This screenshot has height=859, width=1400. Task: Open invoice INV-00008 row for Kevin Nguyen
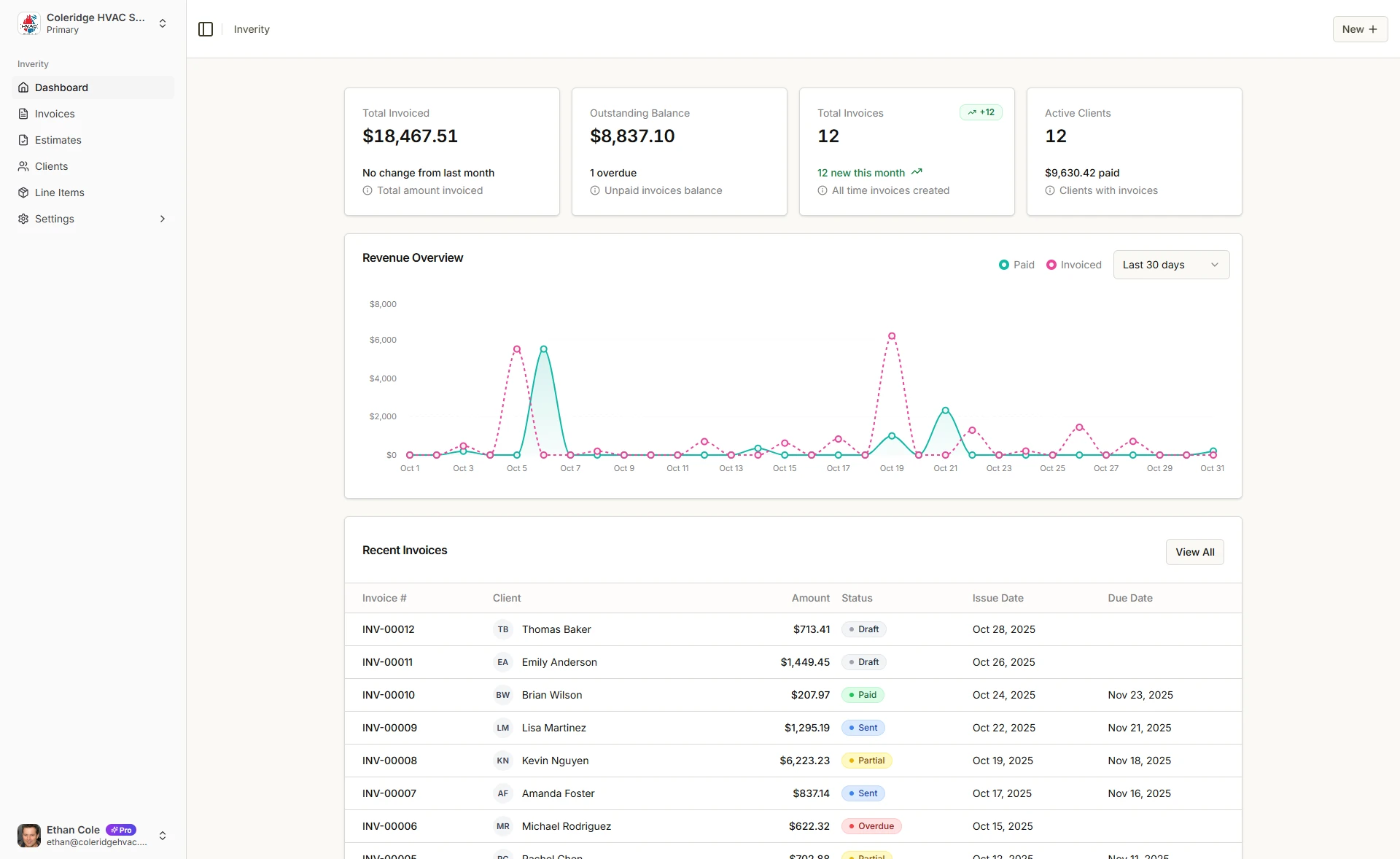pos(389,761)
